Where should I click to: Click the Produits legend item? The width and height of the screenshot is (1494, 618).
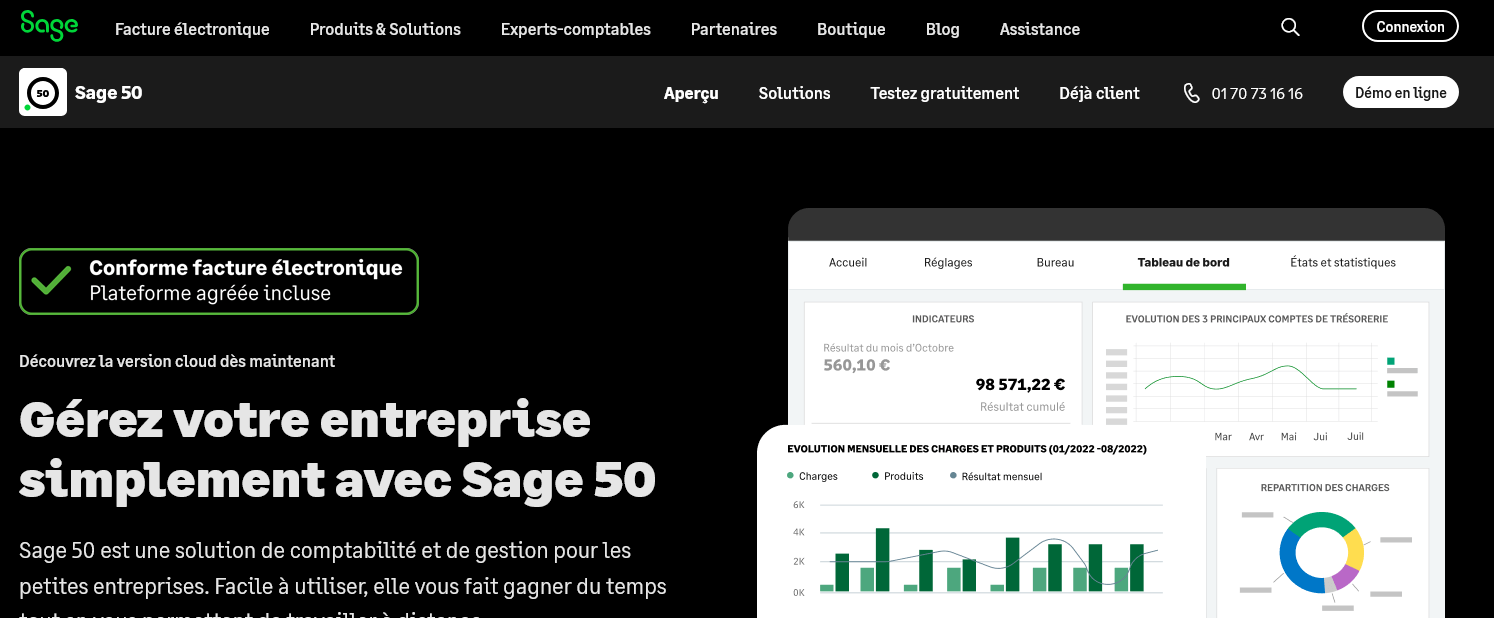pyautogui.click(x=898, y=476)
